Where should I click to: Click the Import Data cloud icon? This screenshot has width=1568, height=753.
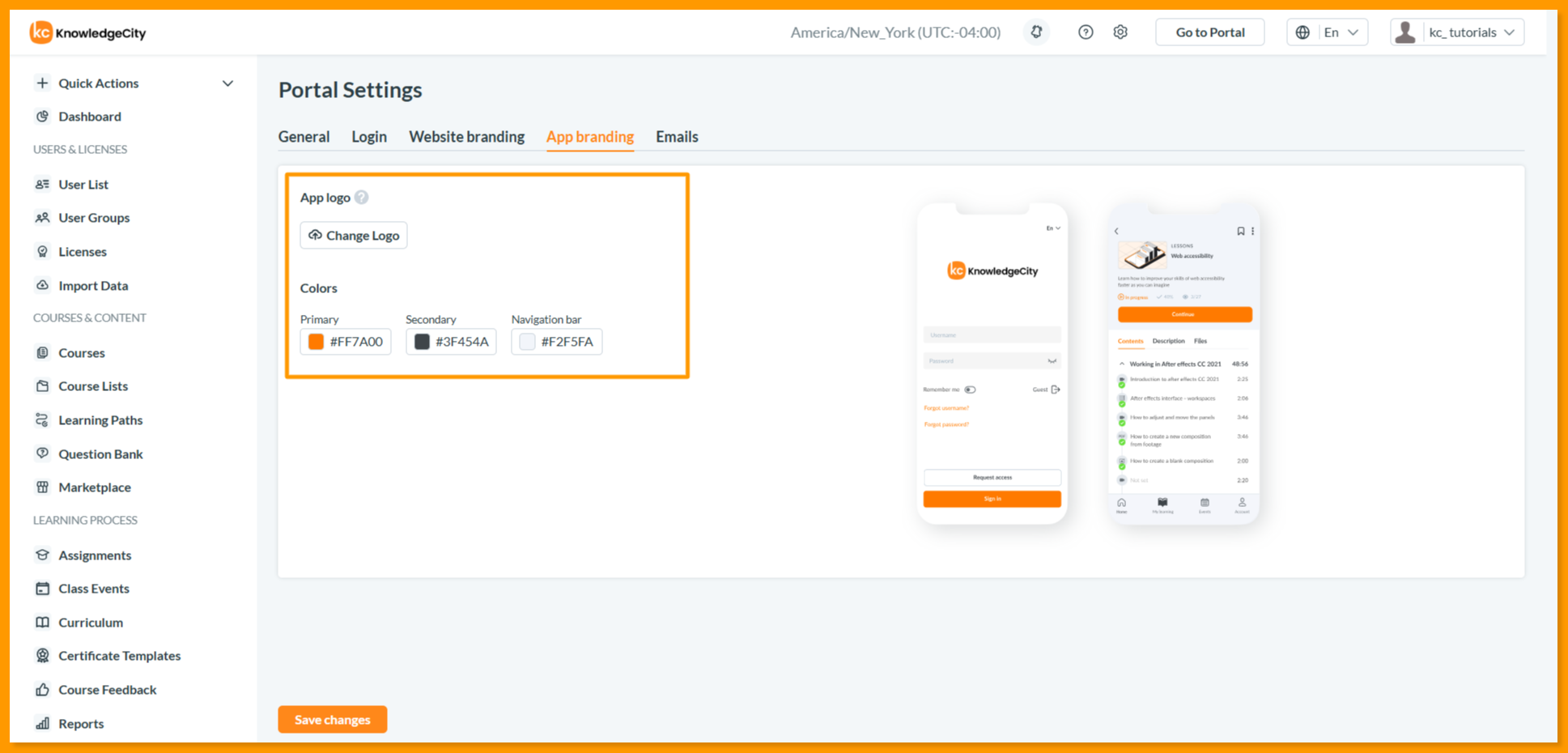point(42,286)
